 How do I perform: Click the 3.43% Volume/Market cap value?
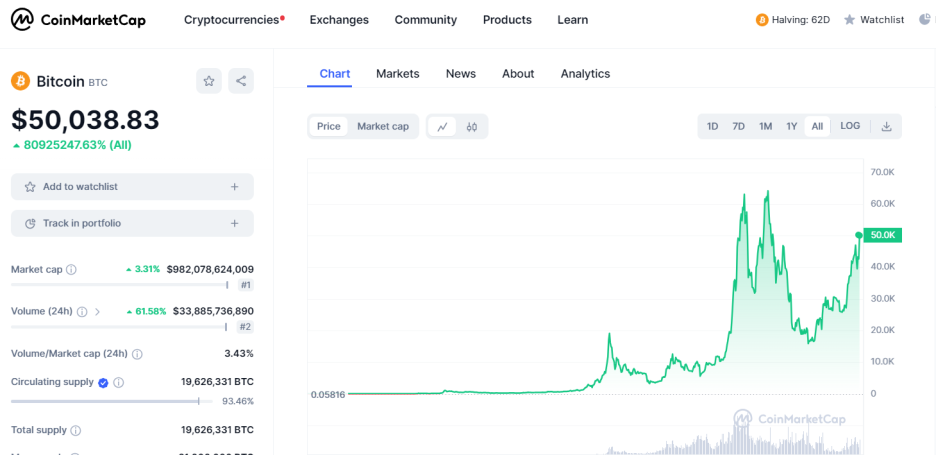(x=239, y=354)
